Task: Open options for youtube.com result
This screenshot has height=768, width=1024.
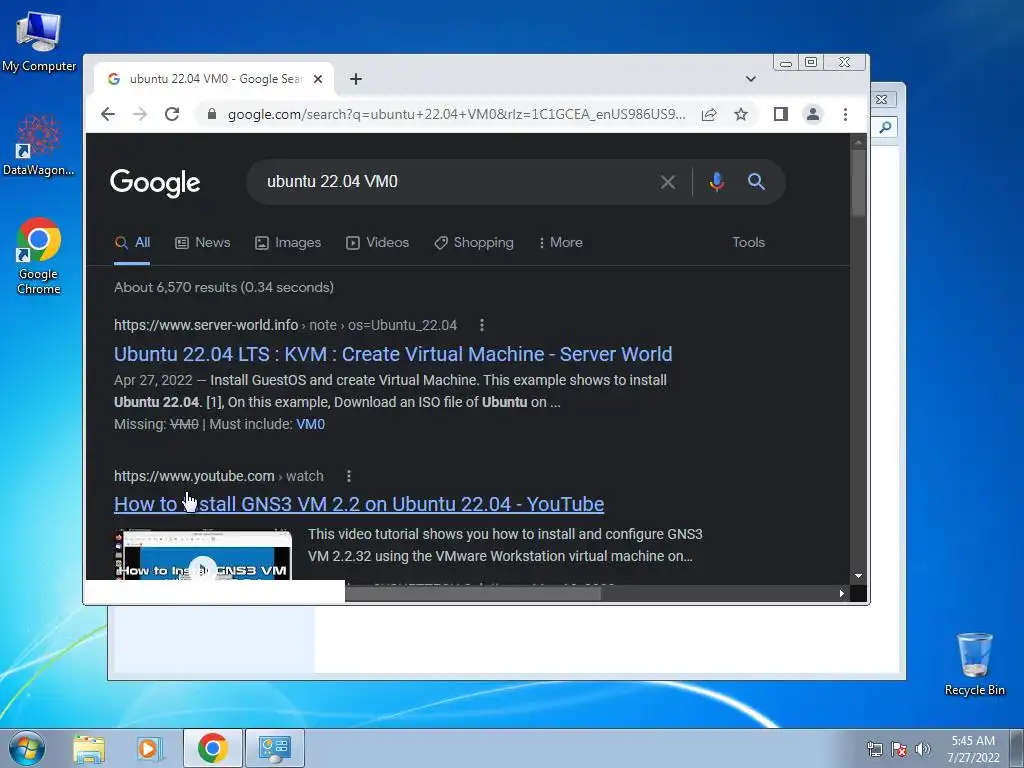Action: coord(349,476)
